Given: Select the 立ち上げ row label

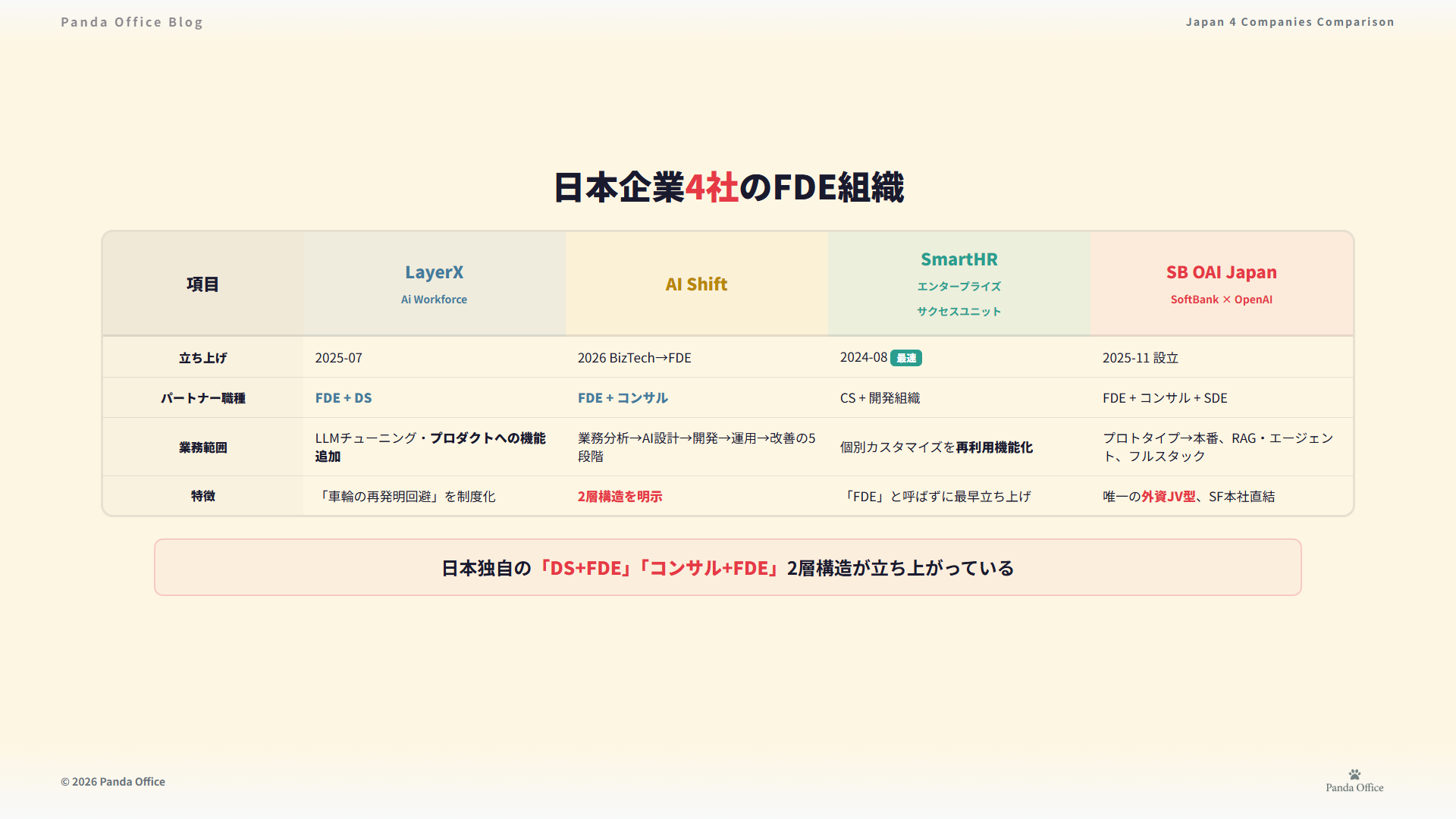Looking at the screenshot, I should coord(202,358).
